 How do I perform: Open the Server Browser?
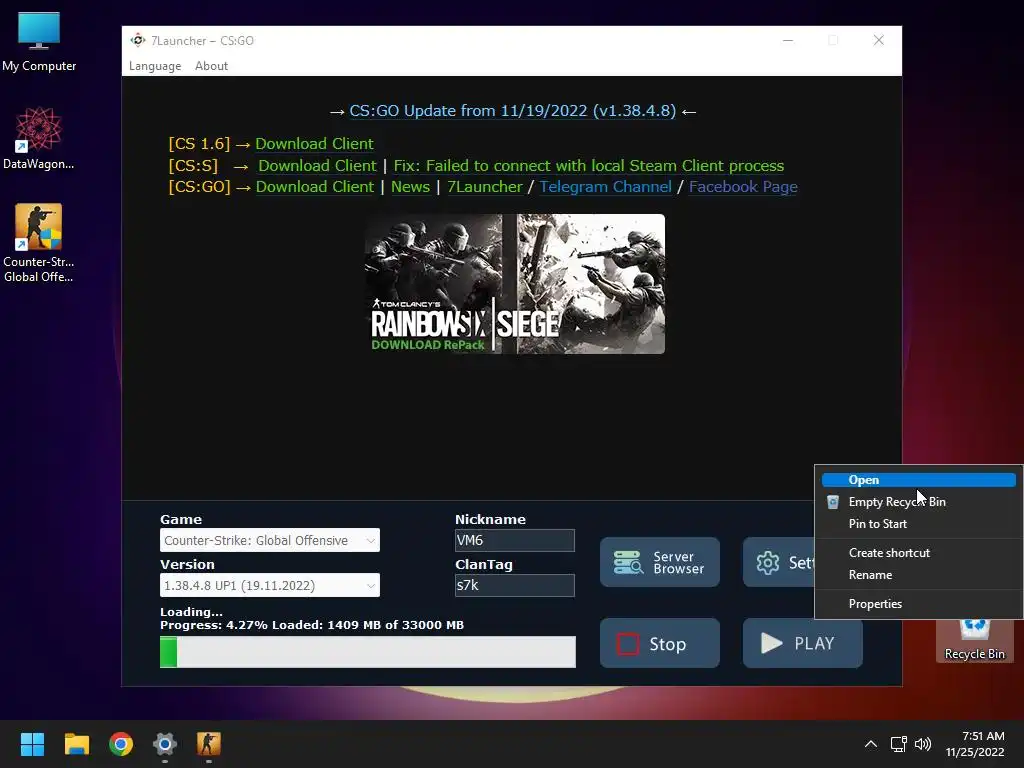pyautogui.click(x=660, y=562)
